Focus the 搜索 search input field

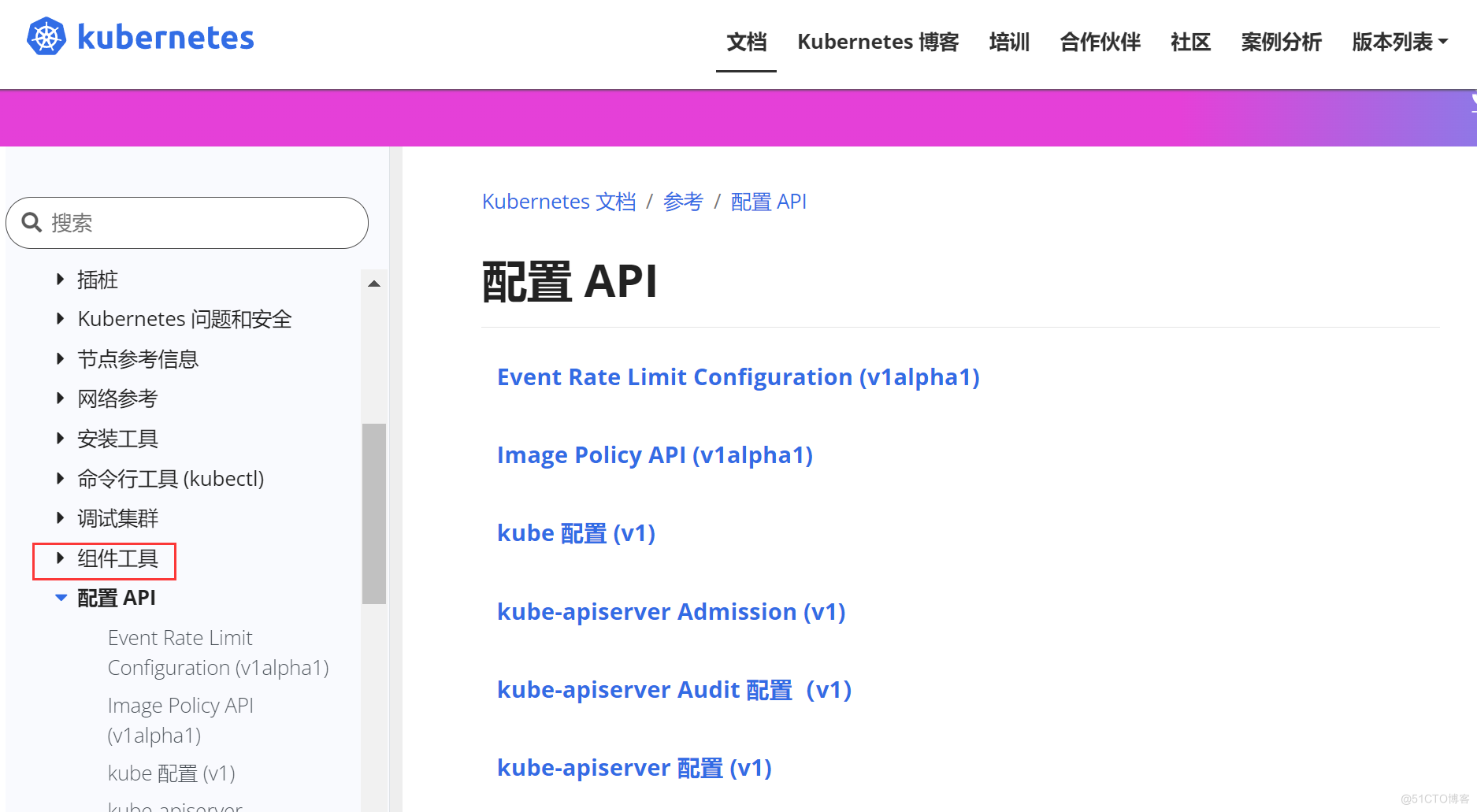187,223
